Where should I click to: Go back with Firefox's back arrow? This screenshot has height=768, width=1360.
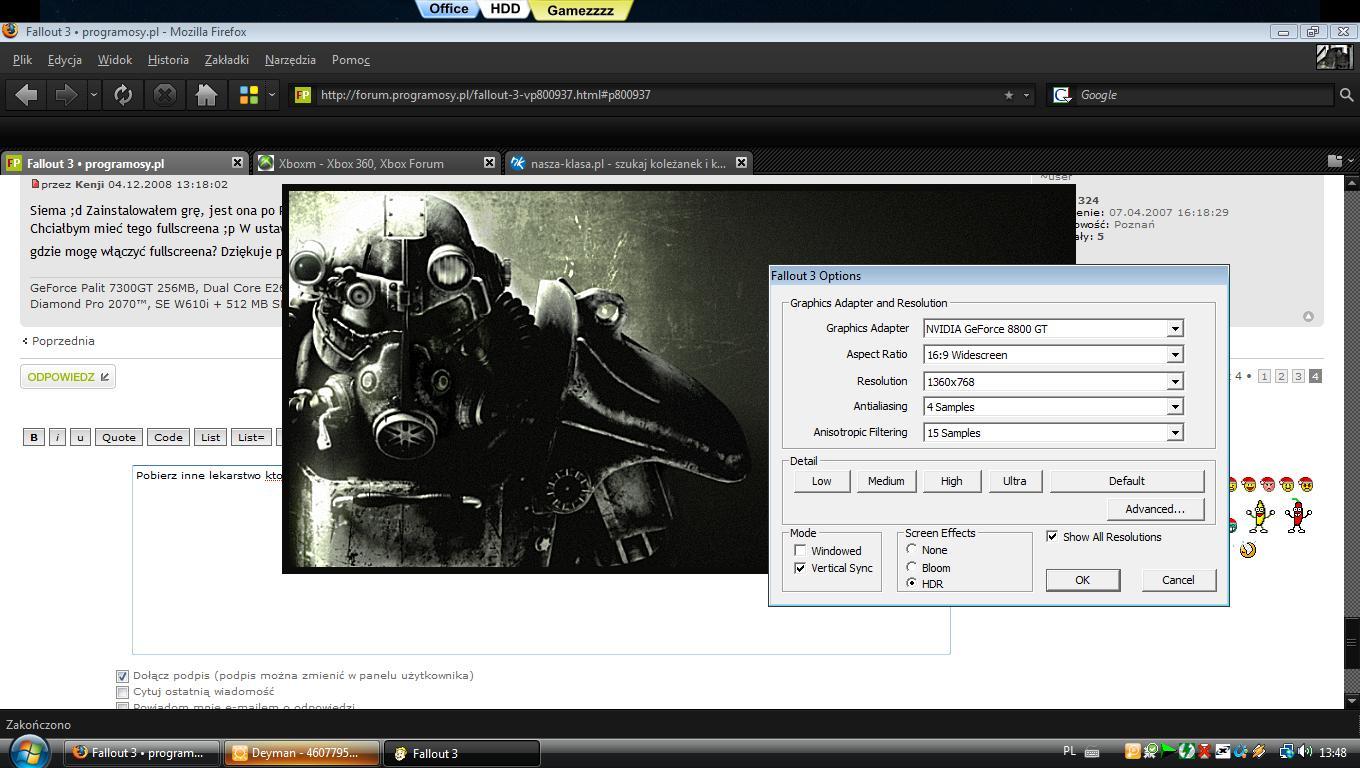point(27,95)
